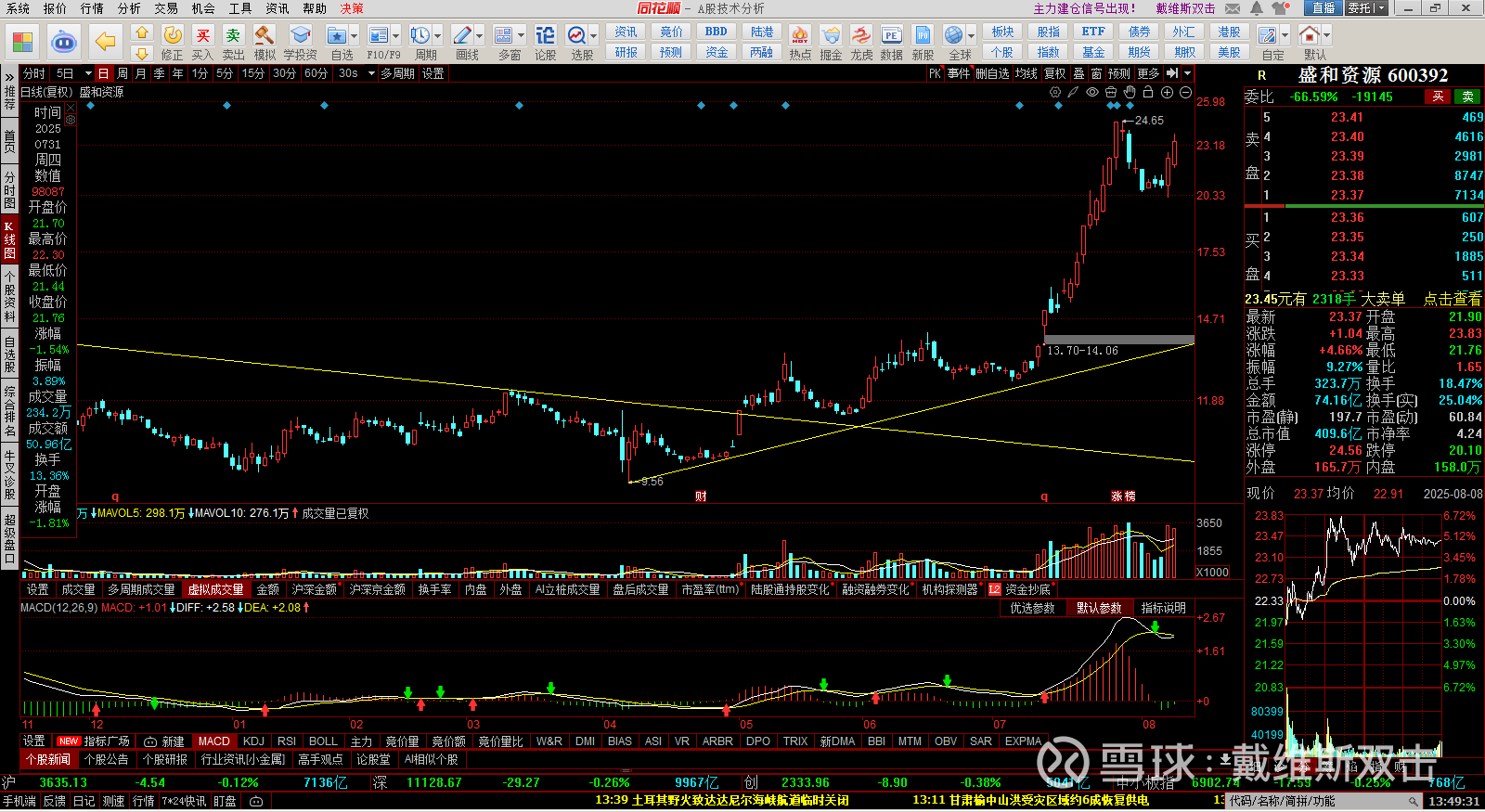The height and width of the screenshot is (812, 1485).
Task: Open the 修正 correction tool
Action: [x=173, y=35]
